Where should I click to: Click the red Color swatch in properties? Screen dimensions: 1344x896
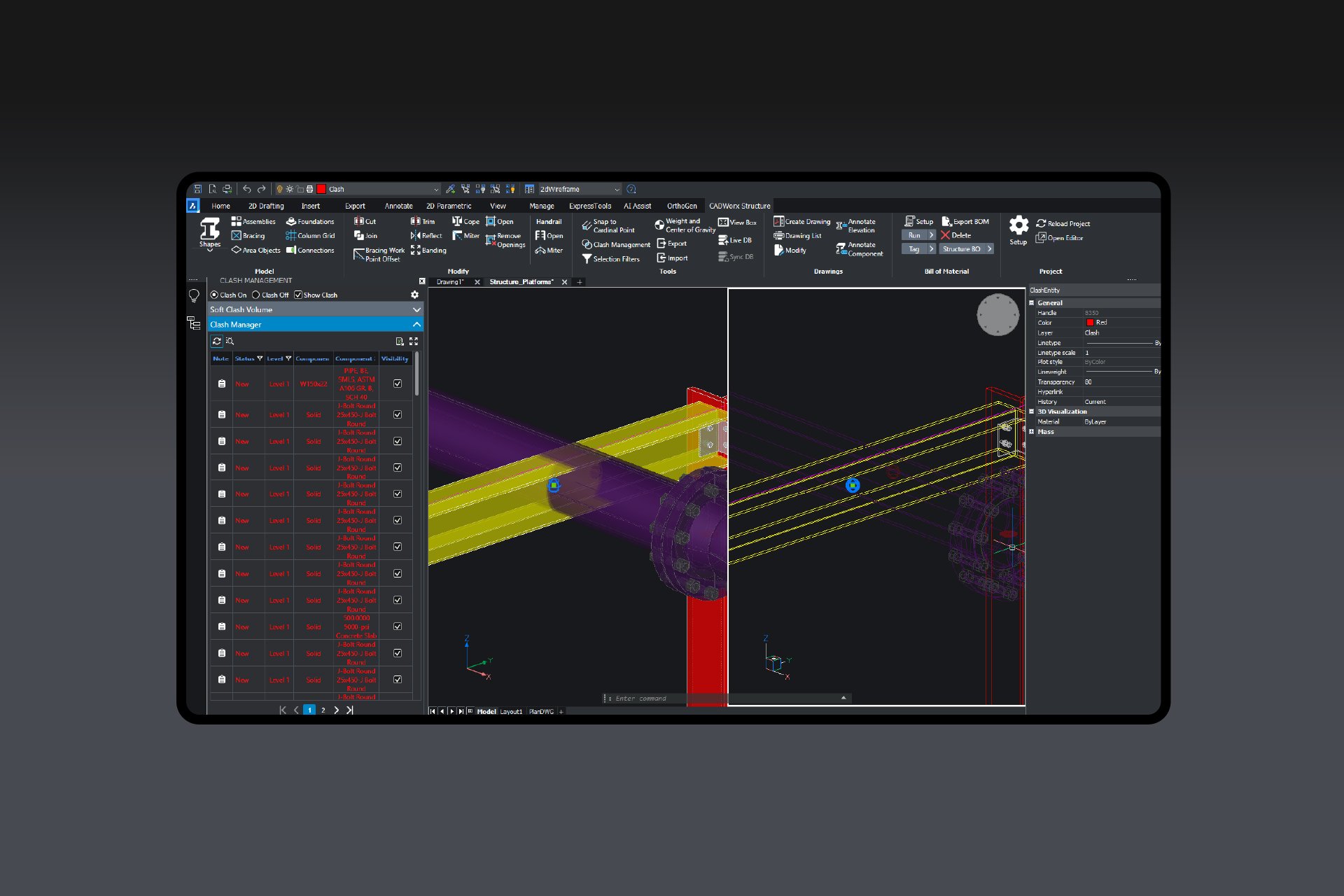(1091, 323)
